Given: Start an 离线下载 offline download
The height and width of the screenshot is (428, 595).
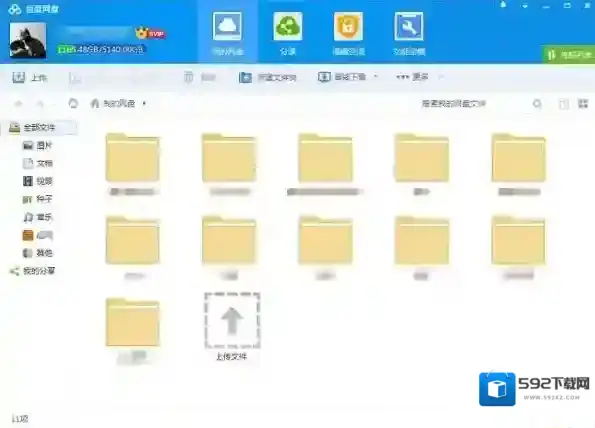Looking at the screenshot, I should [342, 77].
